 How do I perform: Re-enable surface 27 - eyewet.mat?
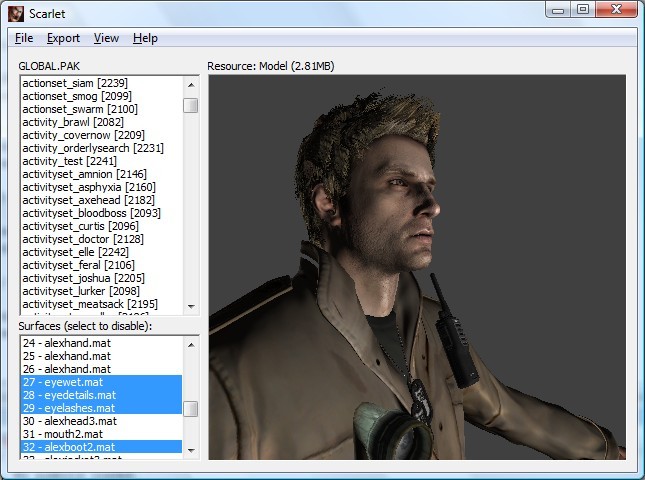[x=101, y=382]
